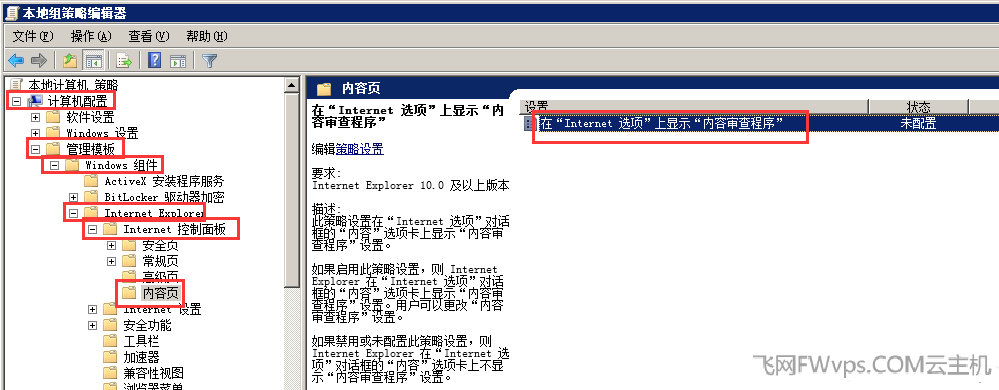Click the Up one level folder icon

click(x=70, y=61)
